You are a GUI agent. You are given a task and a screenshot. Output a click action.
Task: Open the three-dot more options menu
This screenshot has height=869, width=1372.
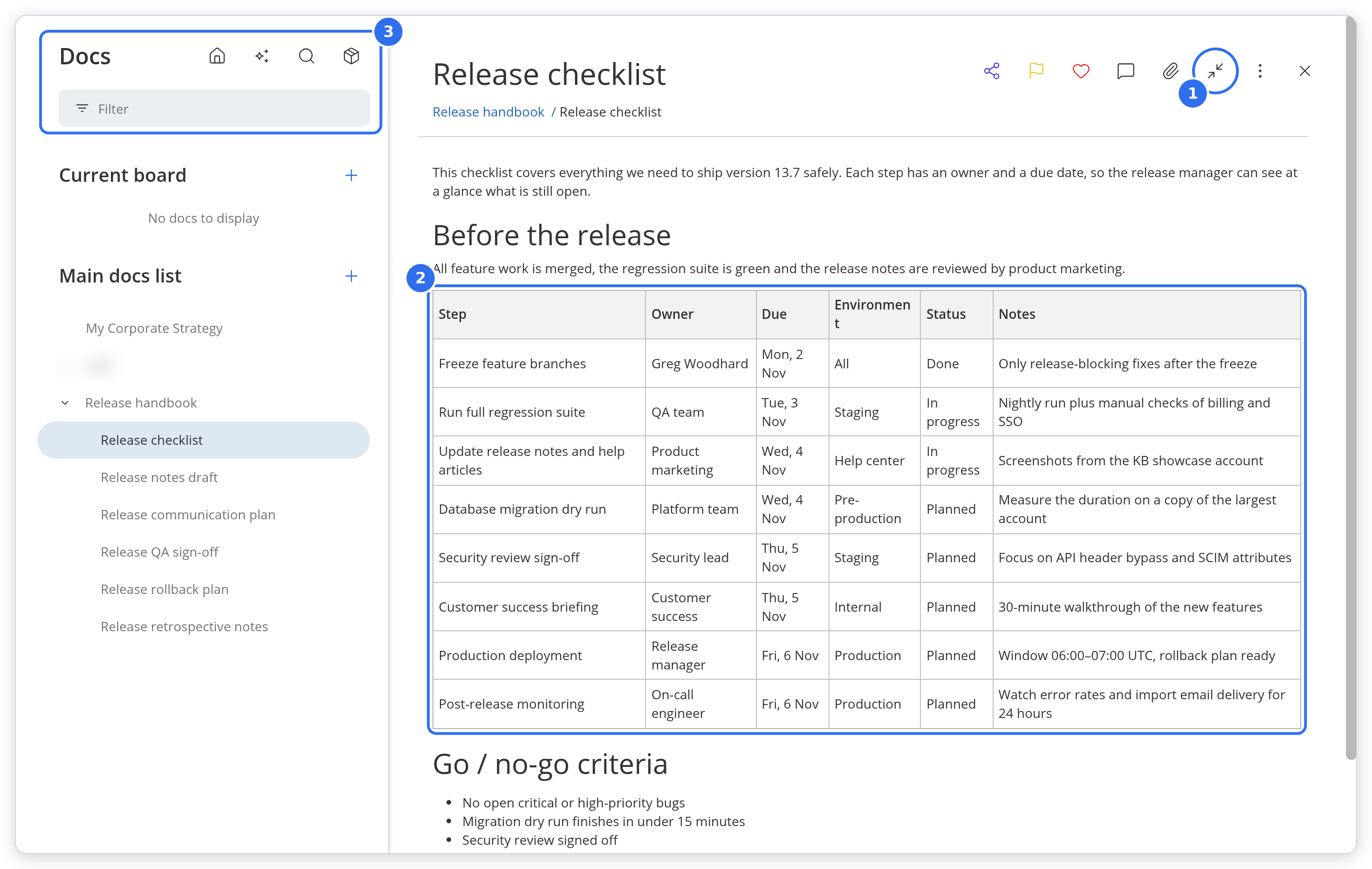[x=1260, y=71]
